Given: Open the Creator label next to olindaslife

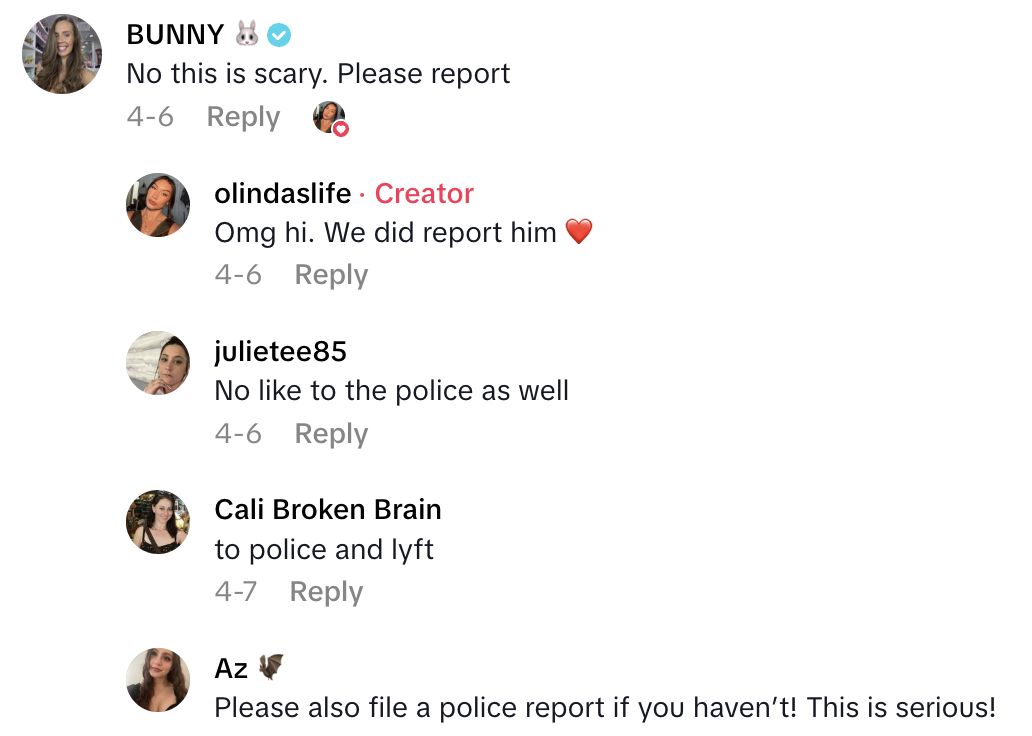Looking at the screenshot, I should click(x=424, y=193).
